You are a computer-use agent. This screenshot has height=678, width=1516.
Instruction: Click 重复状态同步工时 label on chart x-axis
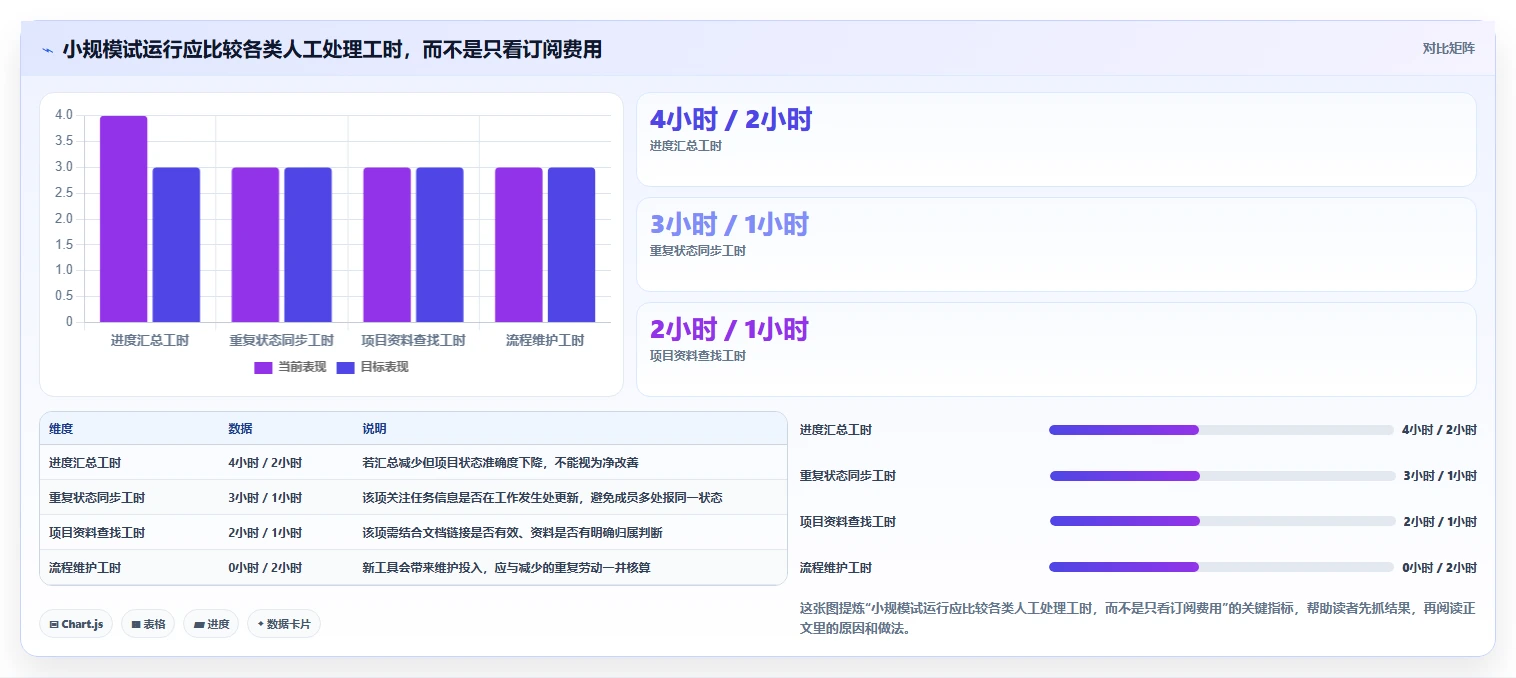pos(282,341)
